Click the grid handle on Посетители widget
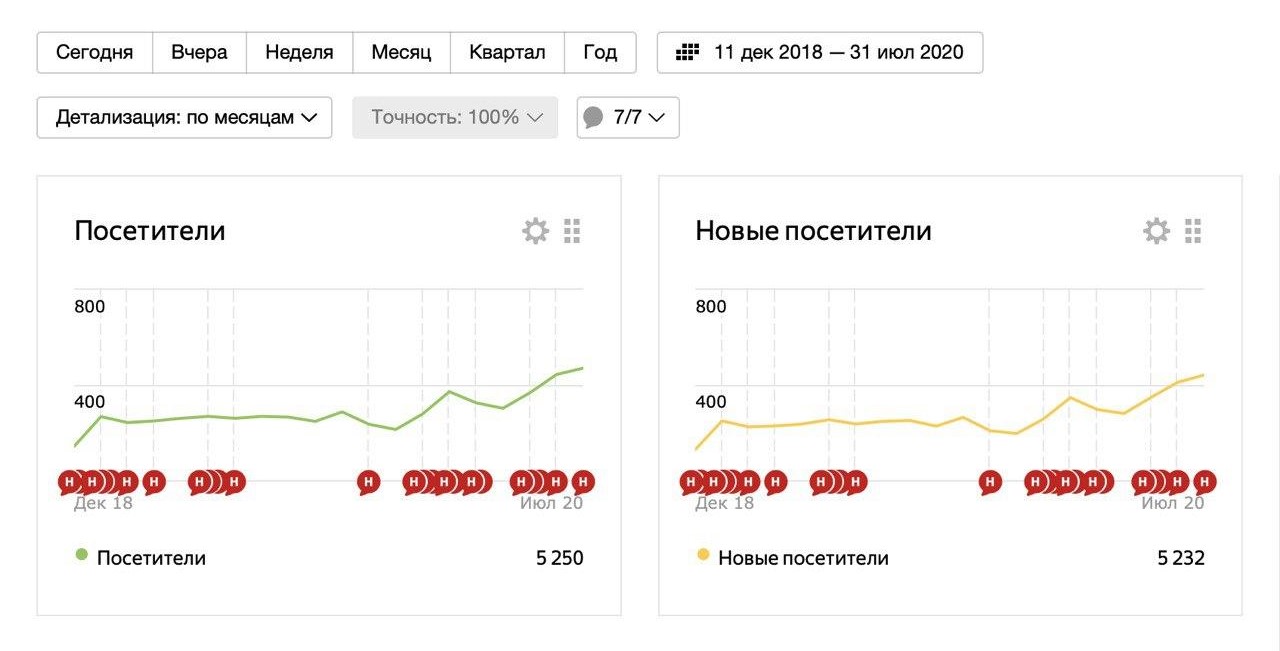This screenshot has width=1280, height=651. pos(572,232)
